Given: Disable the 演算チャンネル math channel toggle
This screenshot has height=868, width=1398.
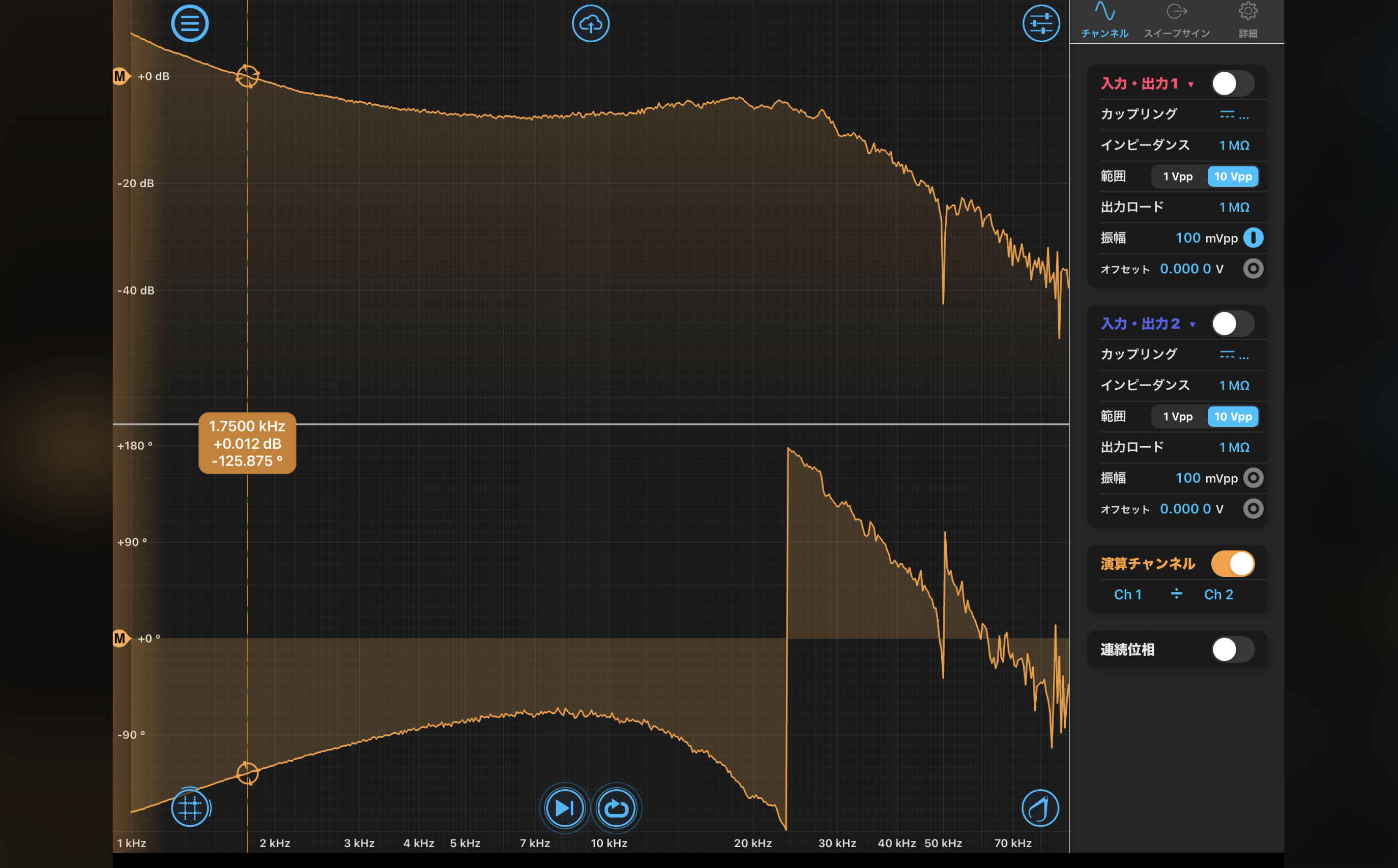Looking at the screenshot, I should [1232, 564].
